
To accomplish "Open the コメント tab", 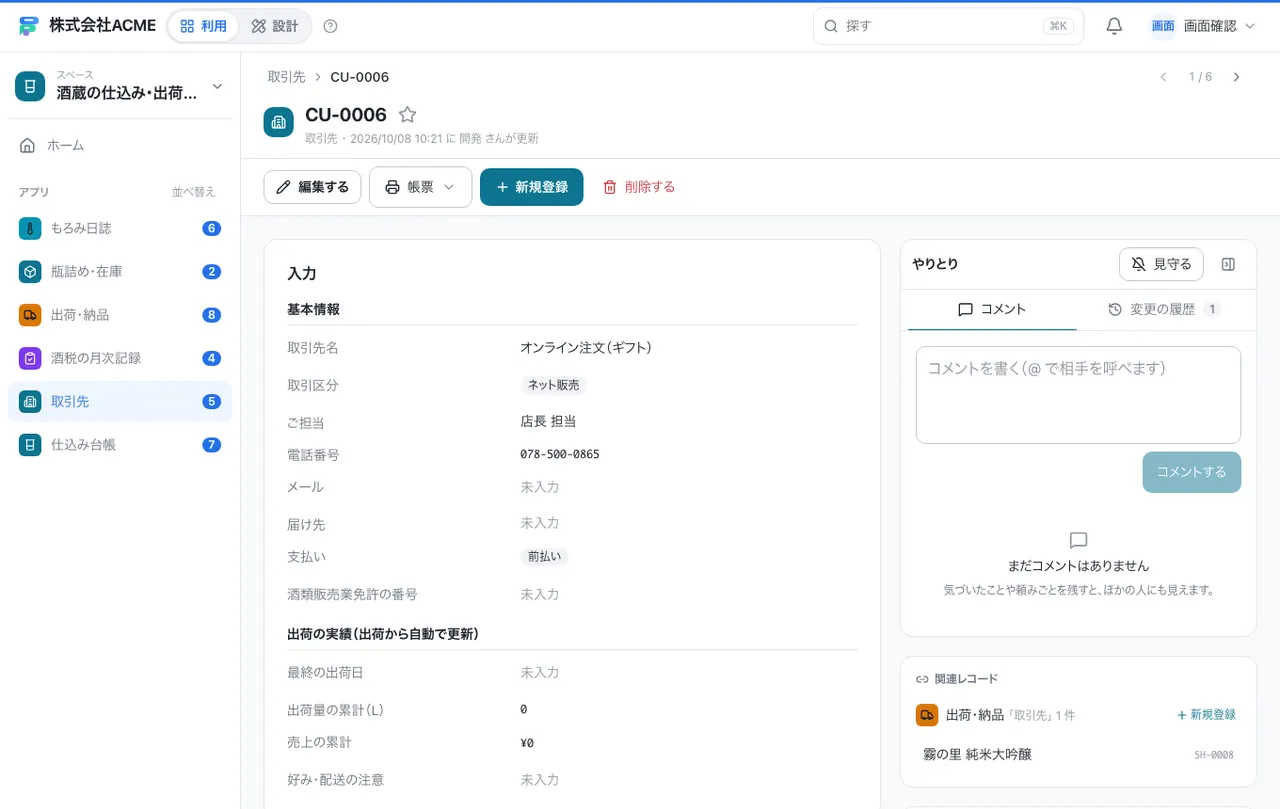I will [x=992, y=309].
